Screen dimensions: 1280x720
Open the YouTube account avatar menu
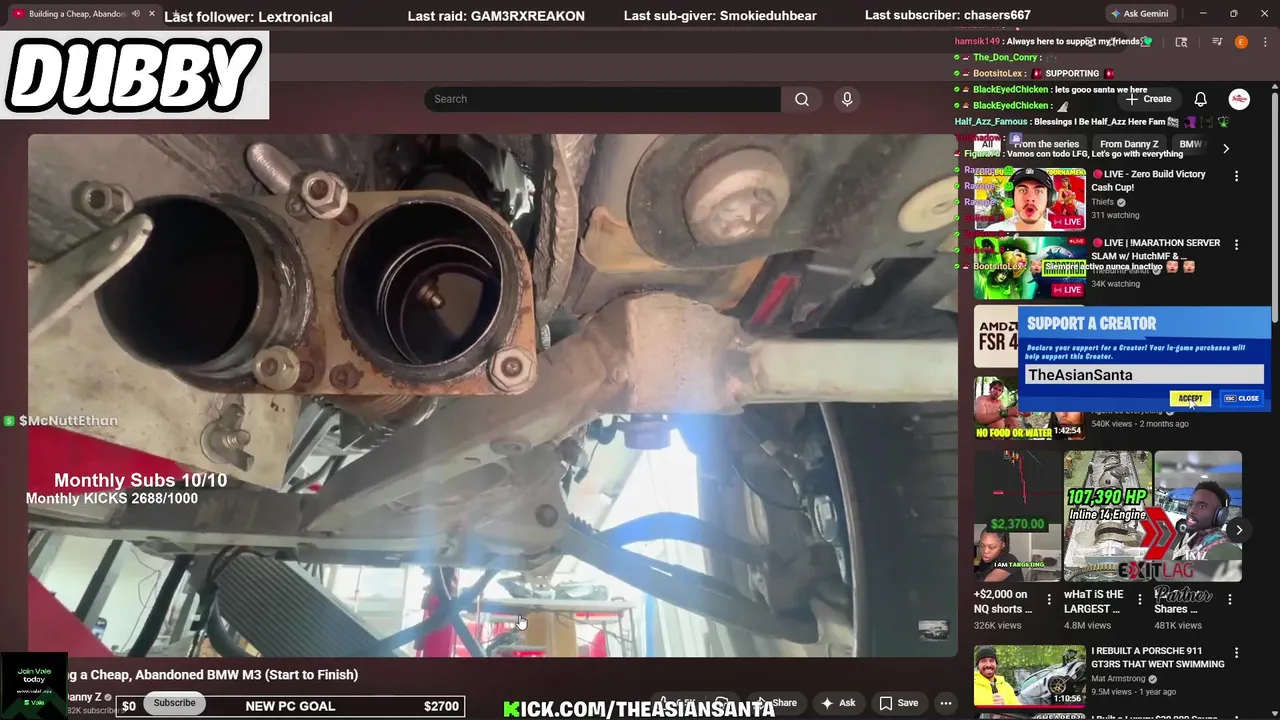[1239, 99]
